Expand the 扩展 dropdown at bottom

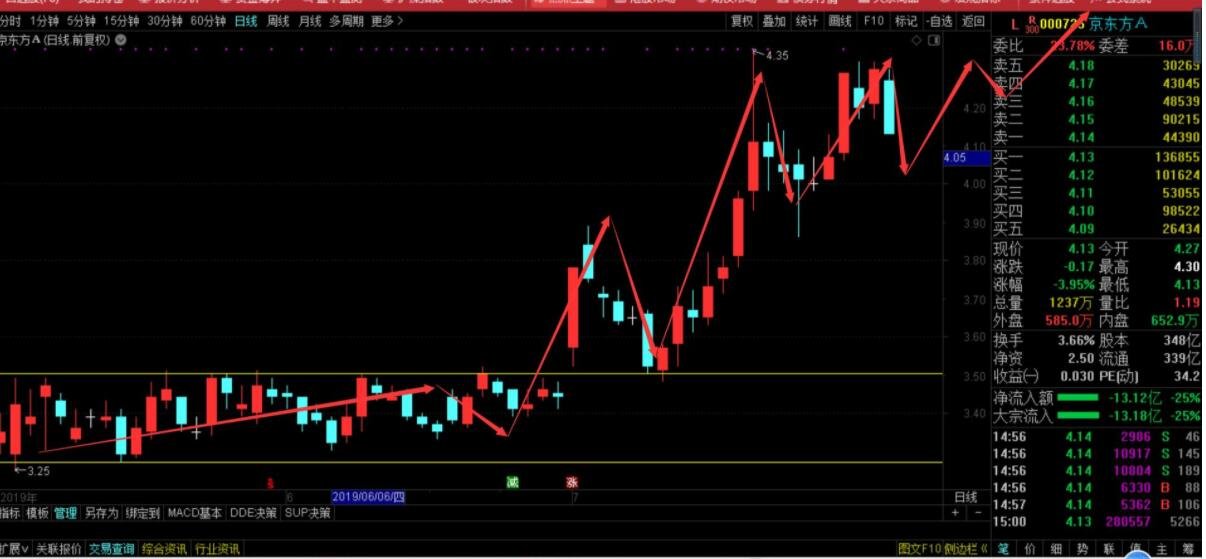pyautogui.click(x=14, y=548)
